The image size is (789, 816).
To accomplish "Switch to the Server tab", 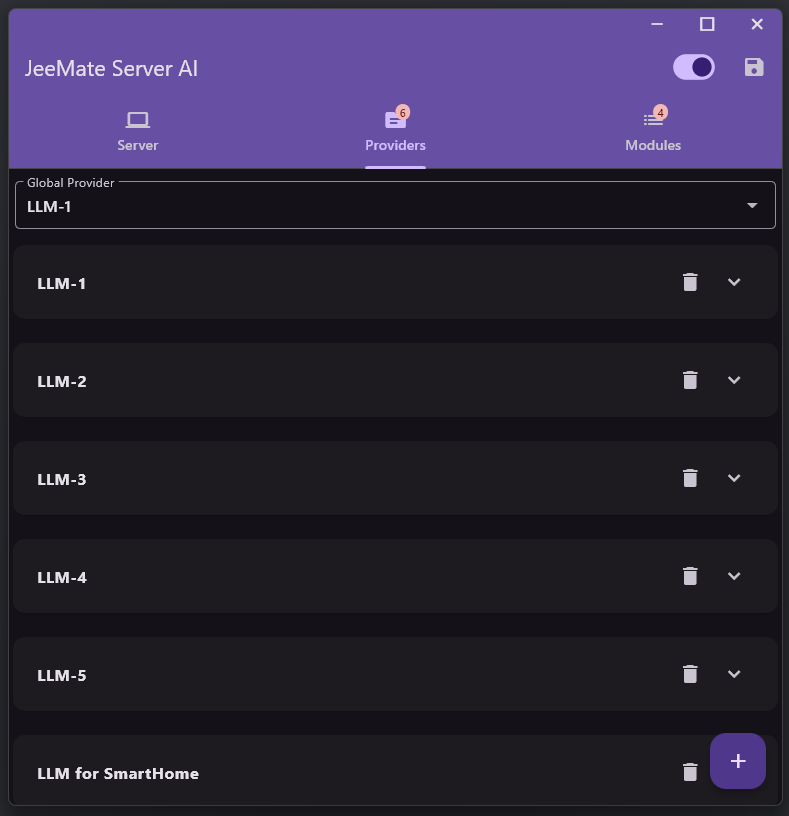I will [138, 131].
